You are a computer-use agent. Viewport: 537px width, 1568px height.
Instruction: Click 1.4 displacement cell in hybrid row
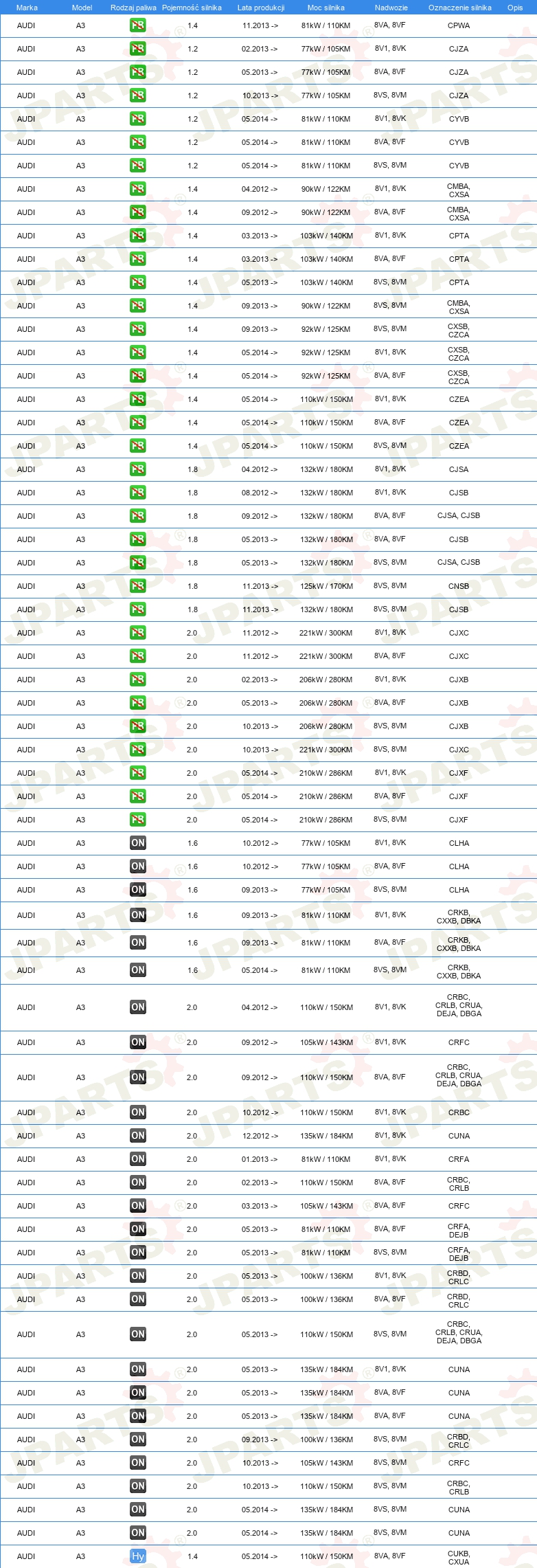(x=192, y=1556)
